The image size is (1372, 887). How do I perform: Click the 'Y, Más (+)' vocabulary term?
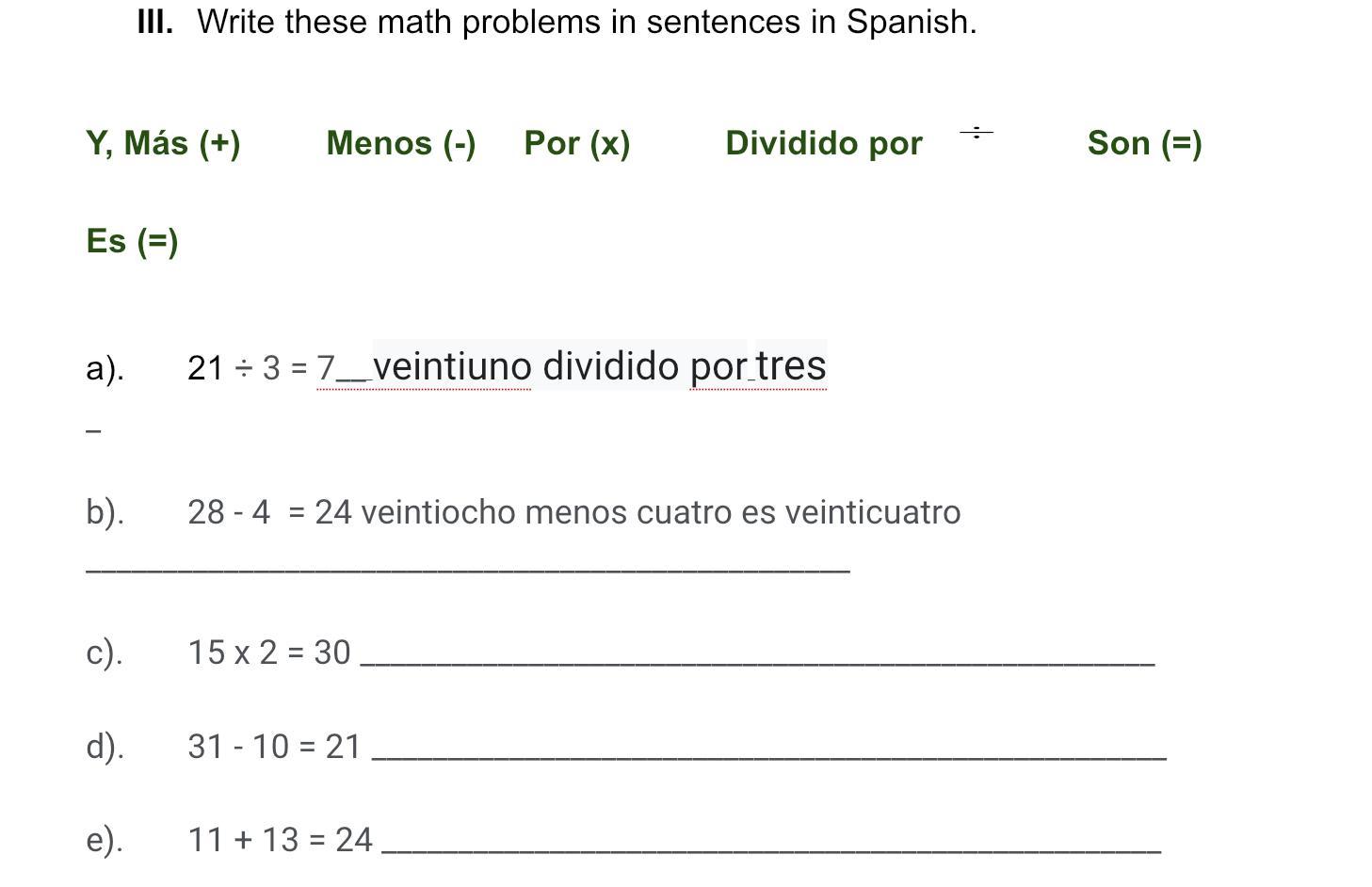click(163, 143)
